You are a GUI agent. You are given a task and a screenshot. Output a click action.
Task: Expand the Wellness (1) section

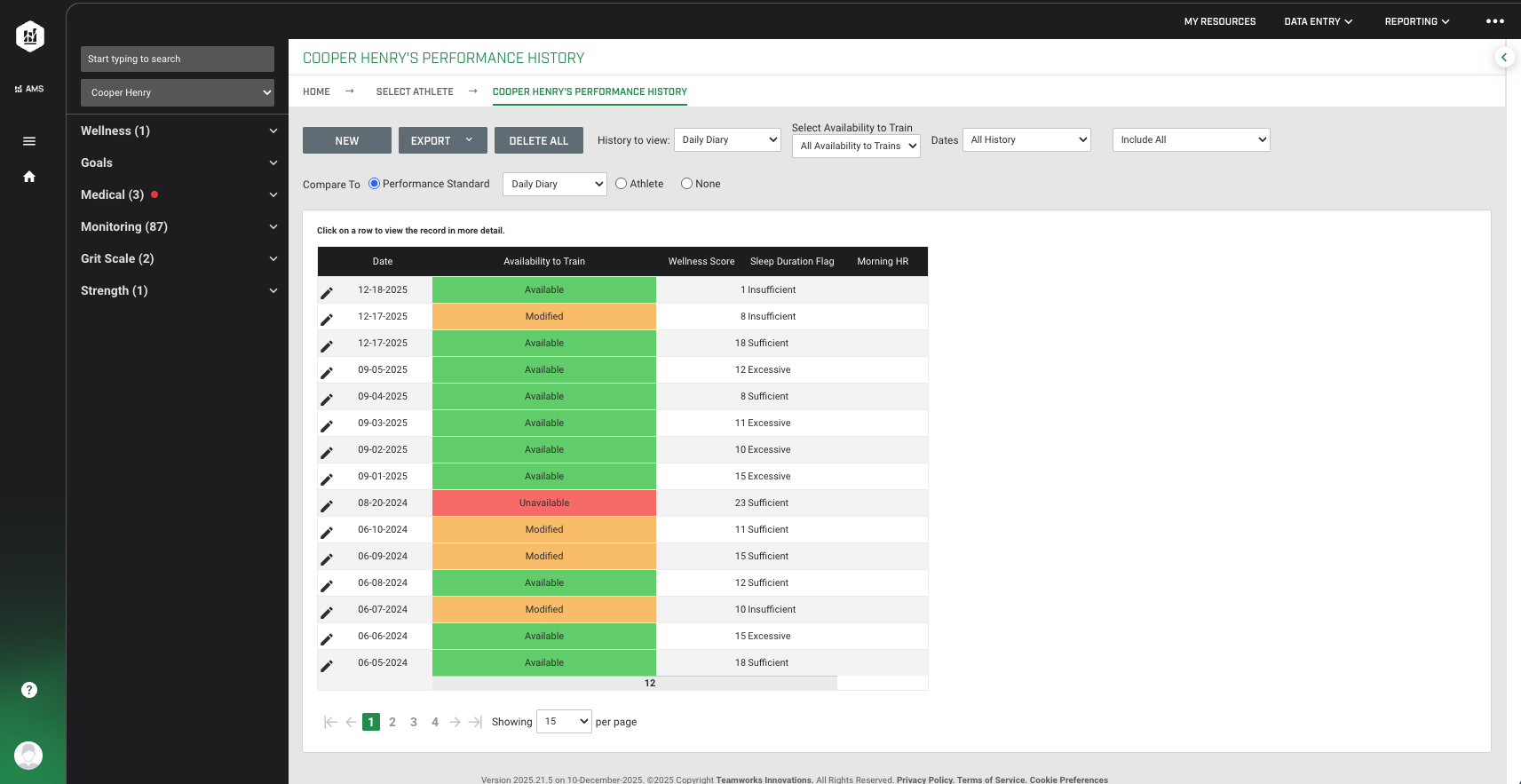(178, 131)
